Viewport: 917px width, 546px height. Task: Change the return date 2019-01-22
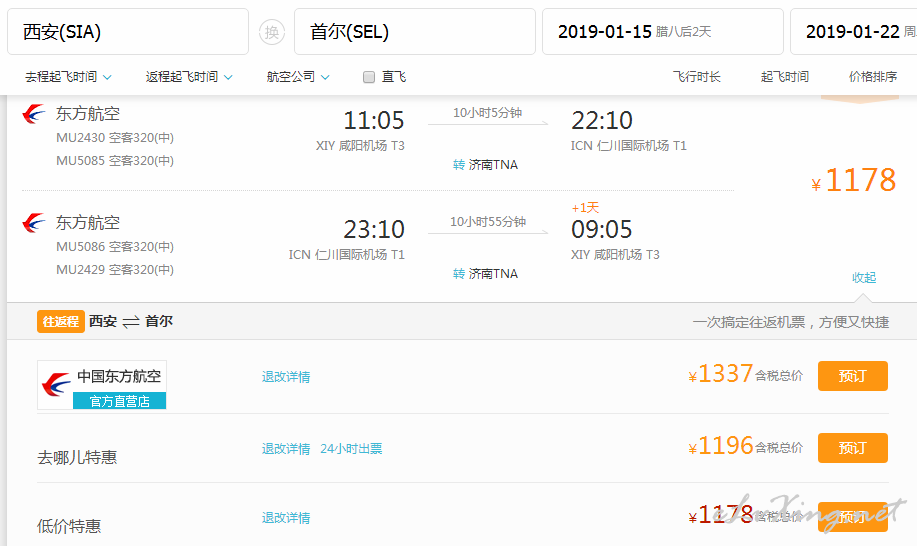click(854, 32)
